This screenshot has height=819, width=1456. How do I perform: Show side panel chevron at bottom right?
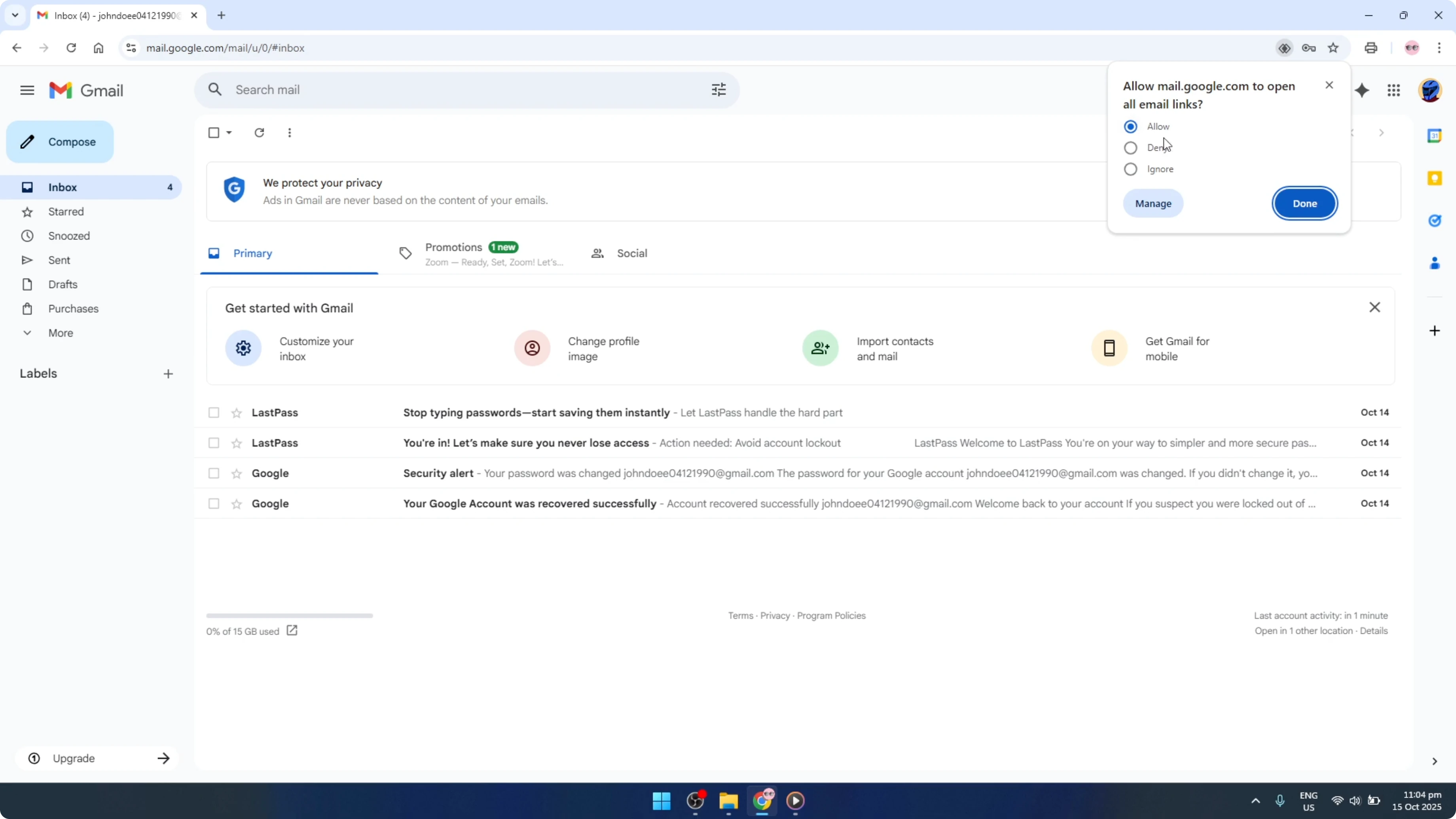(1435, 761)
